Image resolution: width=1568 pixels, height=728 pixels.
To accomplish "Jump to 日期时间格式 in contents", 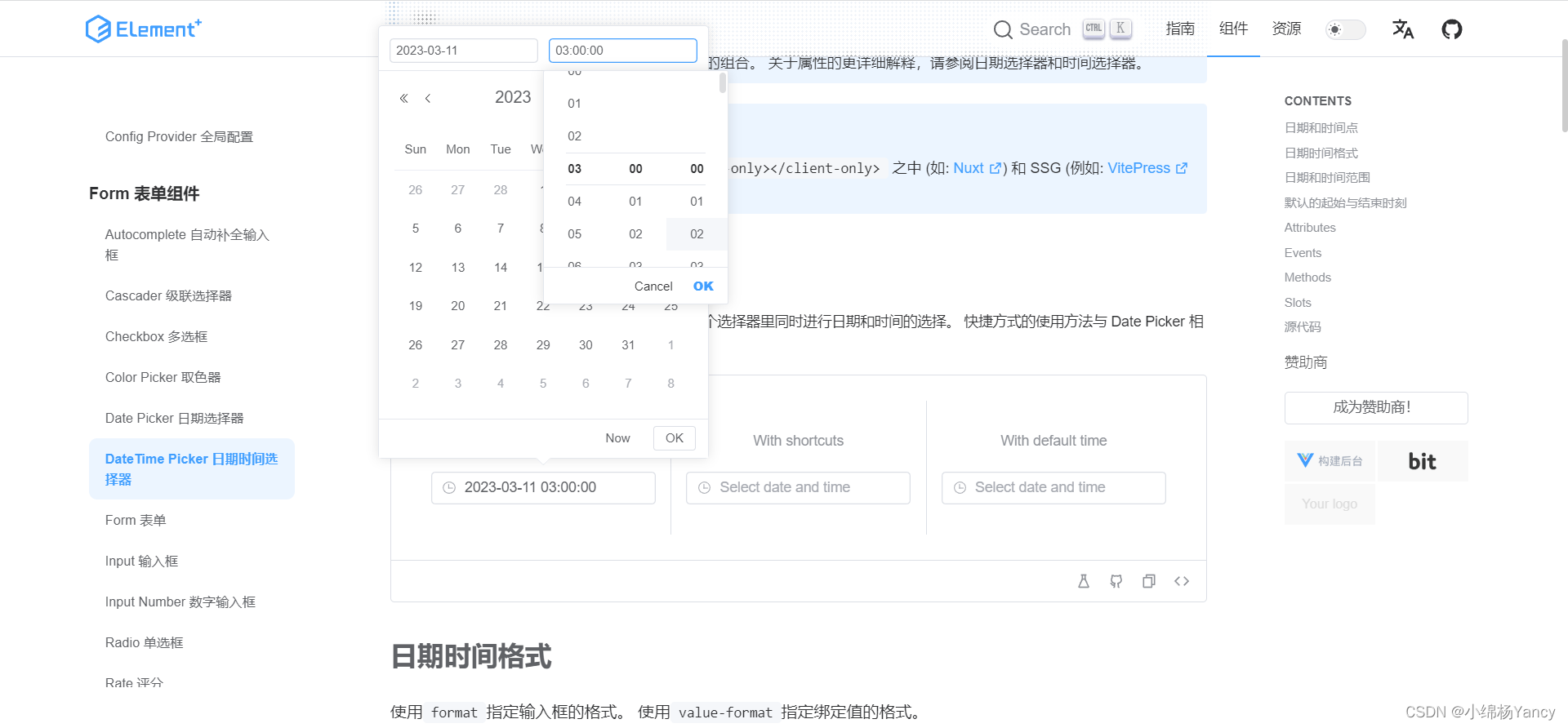I will [x=1321, y=153].
